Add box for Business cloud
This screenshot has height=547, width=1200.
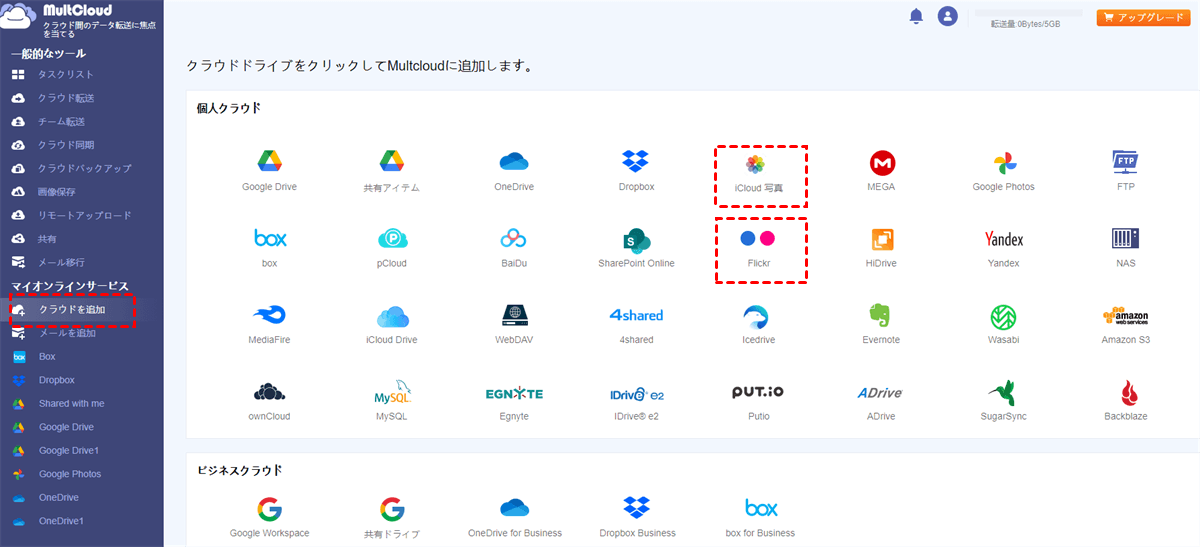760,508
